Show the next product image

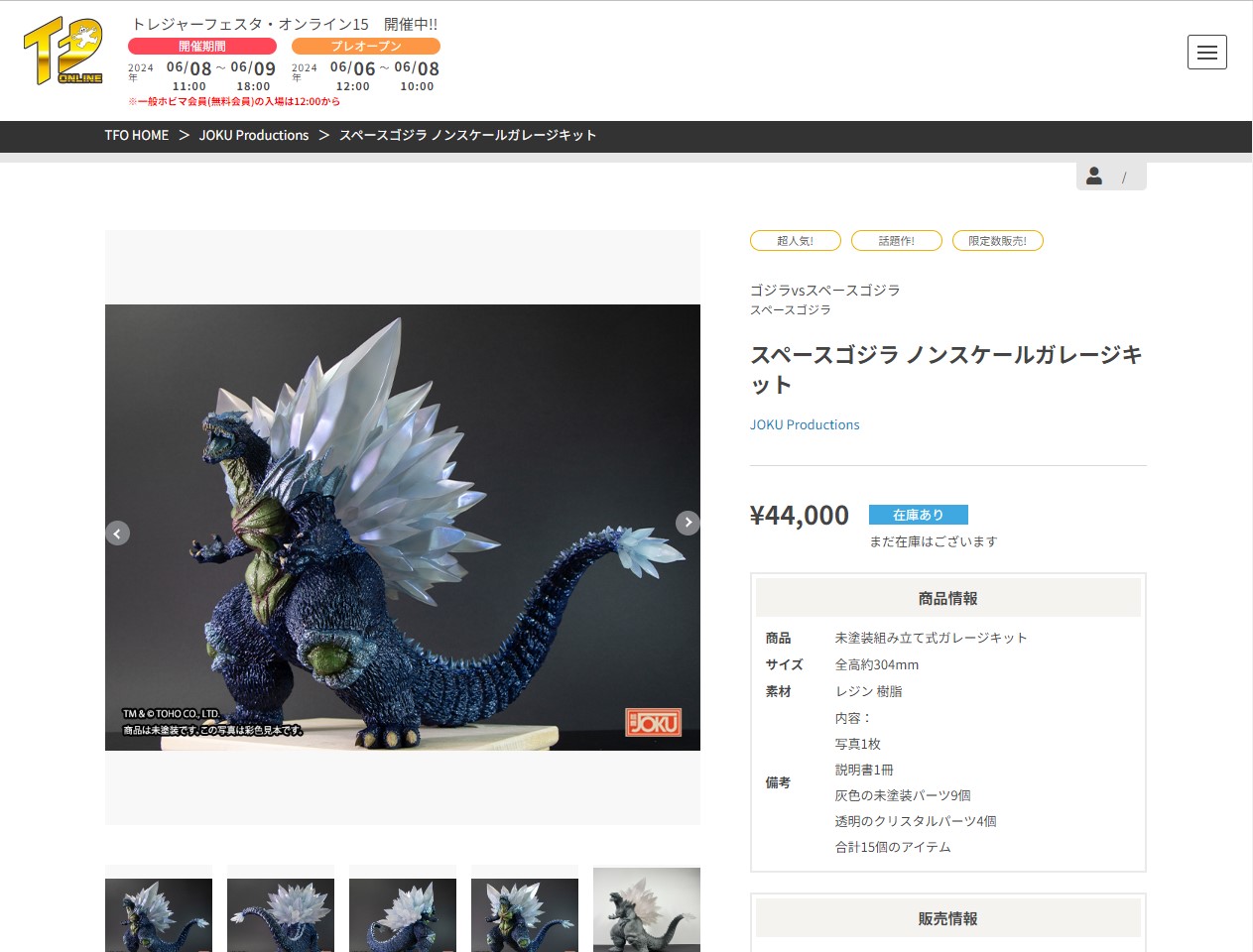pyautogui.click(x=688, y=523)
